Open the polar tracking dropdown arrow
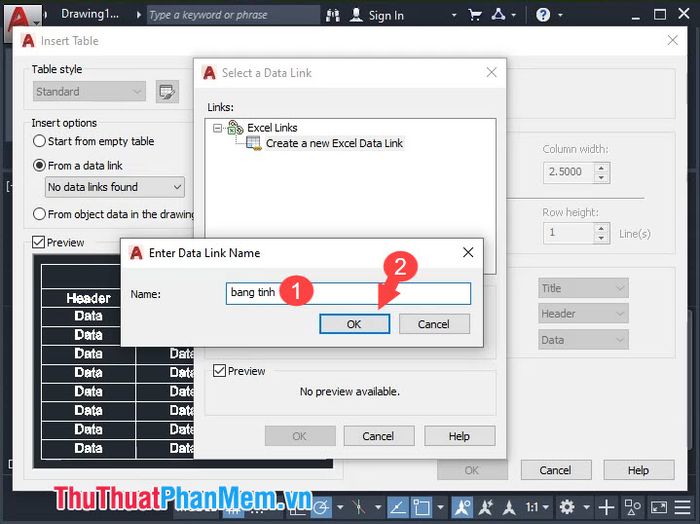Image resolution: width=700 pixels, height=524 pixels. pyautogui.click(x=341, y=507)
